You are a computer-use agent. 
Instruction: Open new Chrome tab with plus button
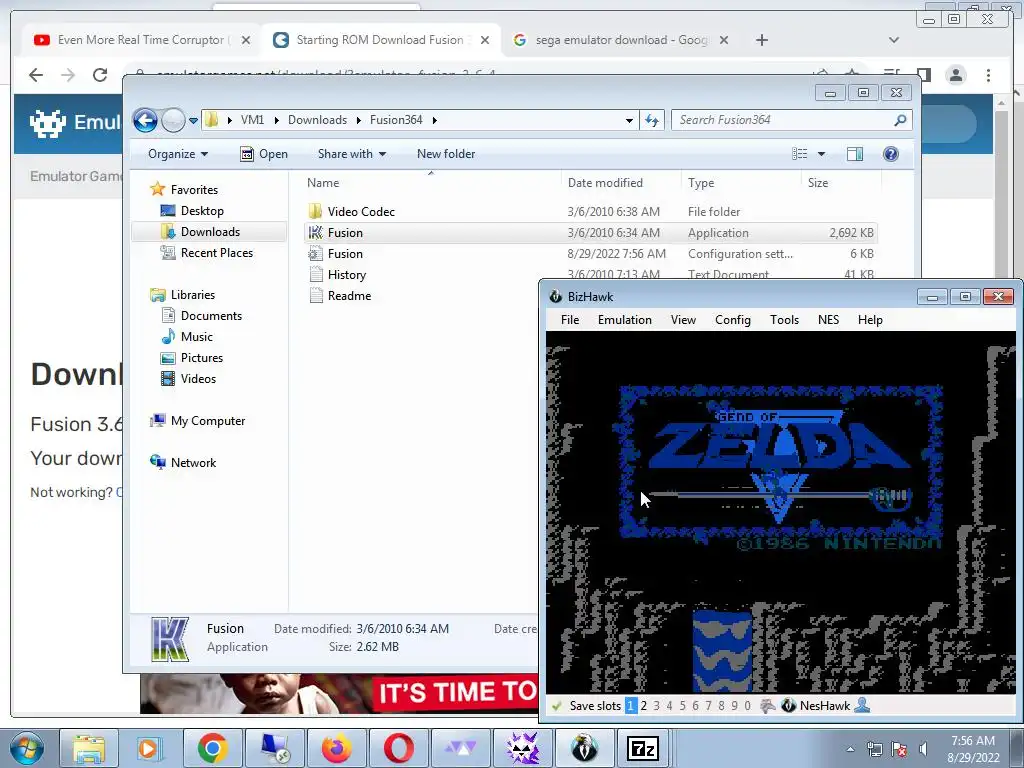761,40
